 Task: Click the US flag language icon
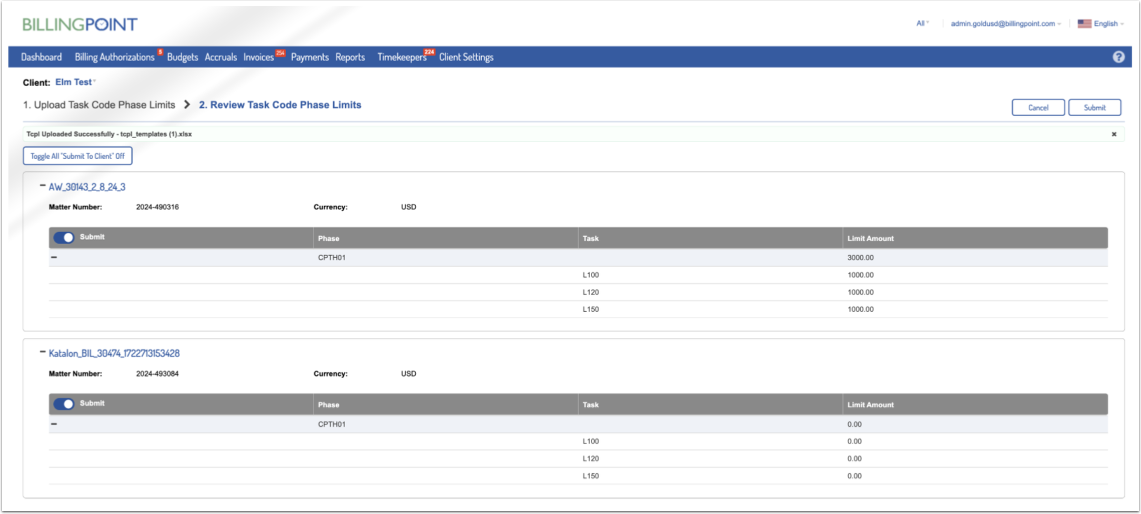(1084, 24)
